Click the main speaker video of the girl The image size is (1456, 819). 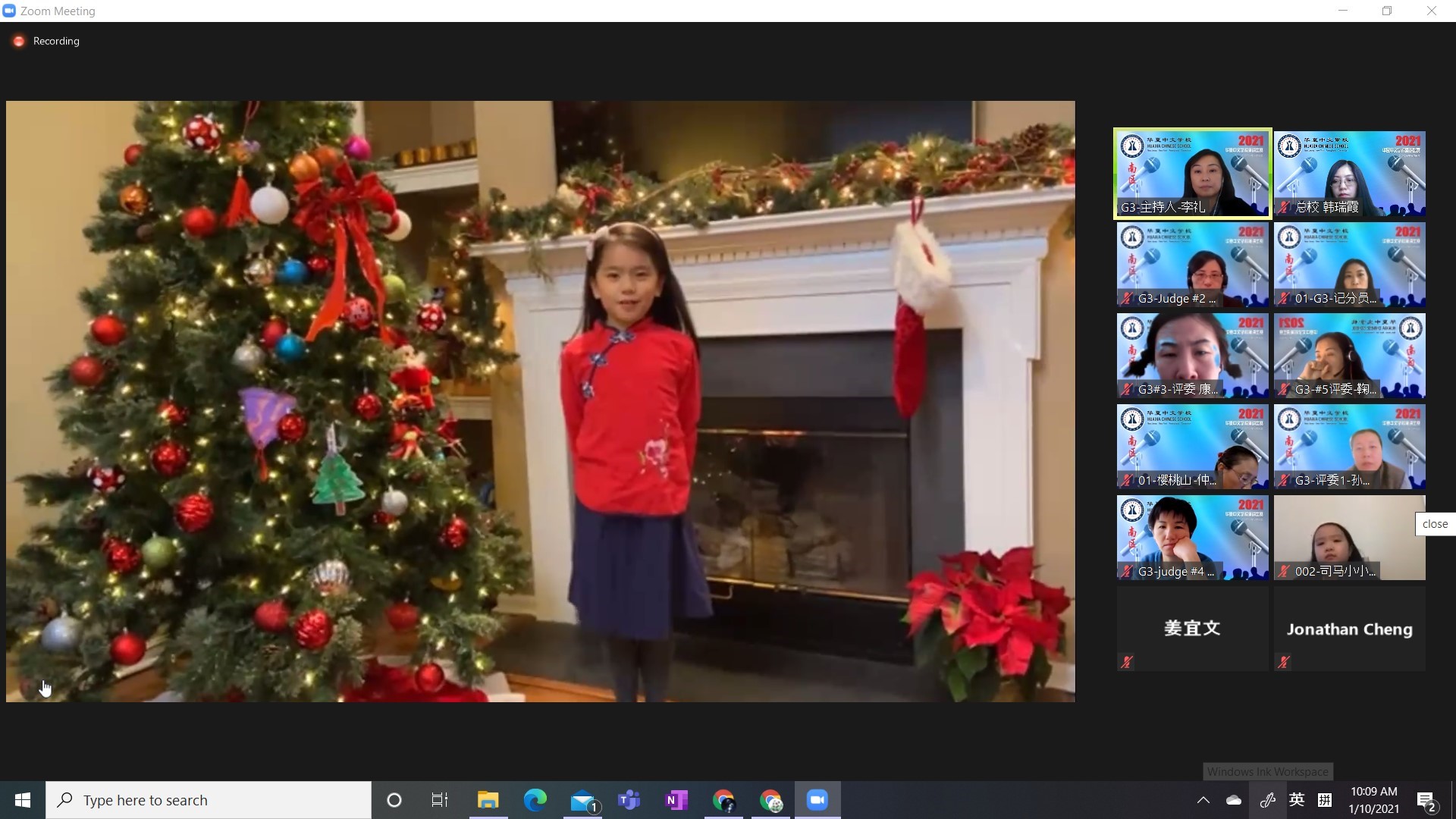pos(541,401)
